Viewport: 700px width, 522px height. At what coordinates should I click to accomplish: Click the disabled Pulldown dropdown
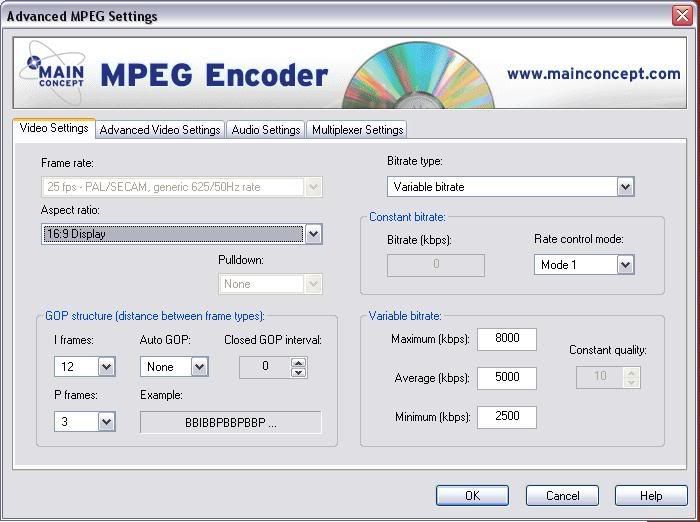[x=271, y=284]
